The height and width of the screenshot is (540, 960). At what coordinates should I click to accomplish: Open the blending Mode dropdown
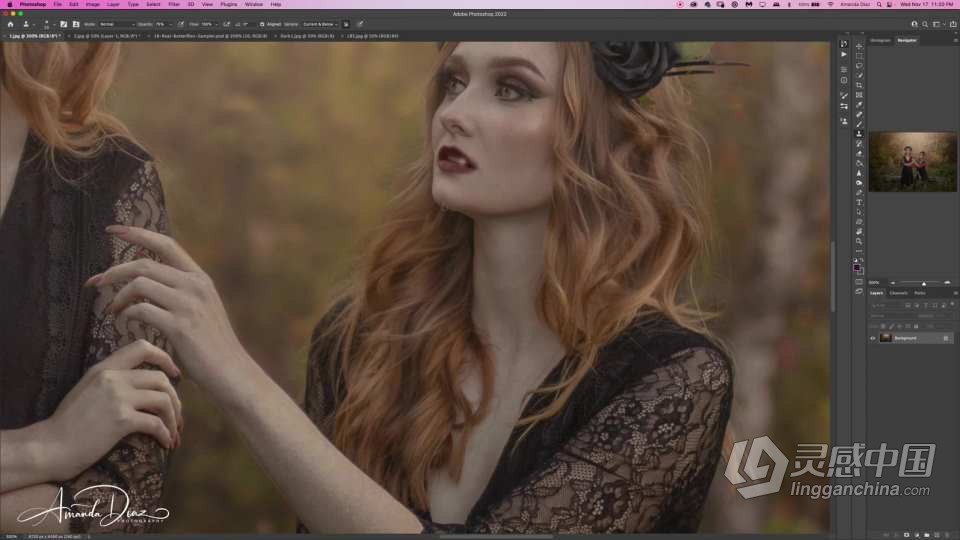coord(117,24)
